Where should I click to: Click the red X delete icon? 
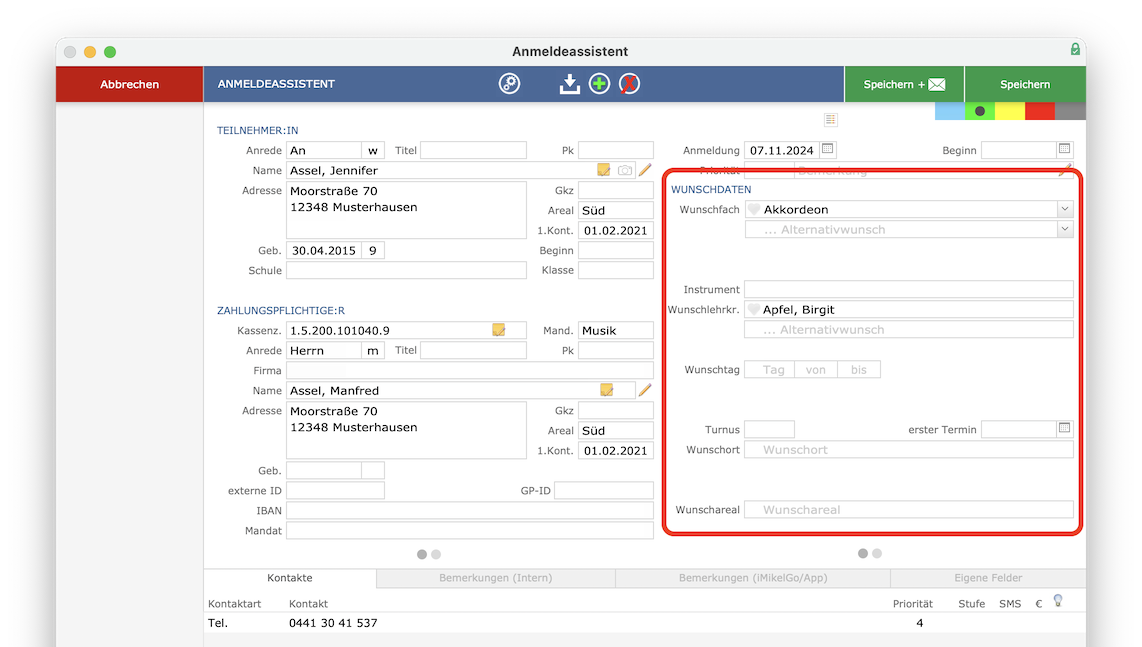[x=629, y=84]
